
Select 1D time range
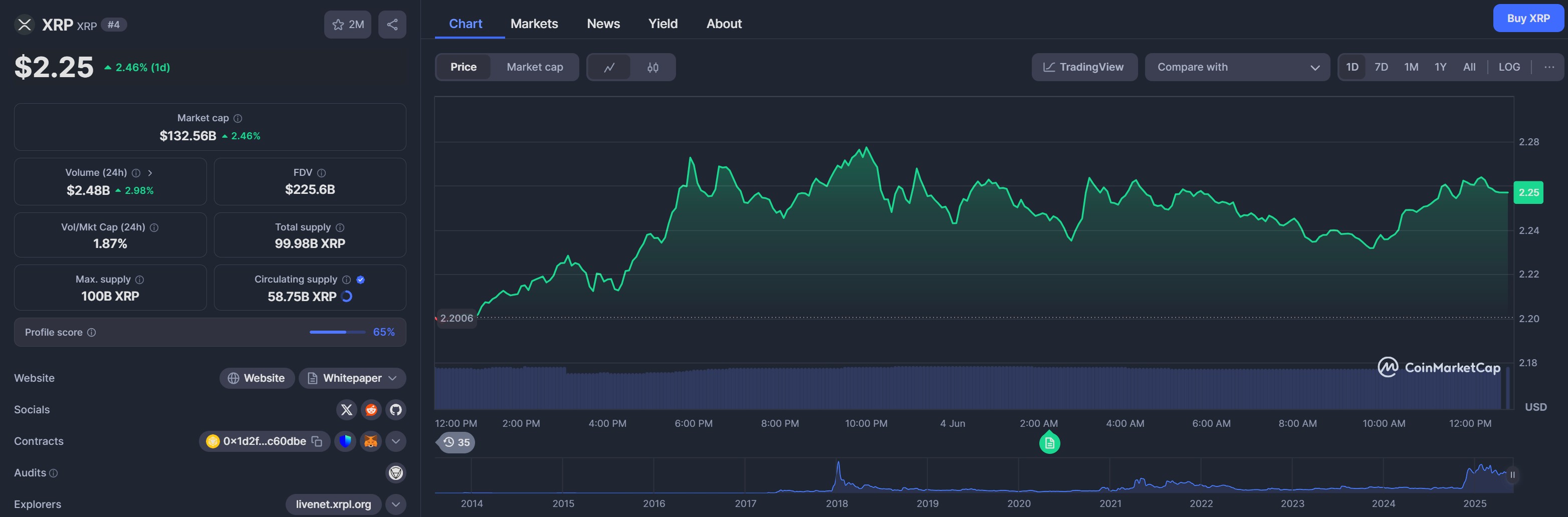pos(1352,67)
